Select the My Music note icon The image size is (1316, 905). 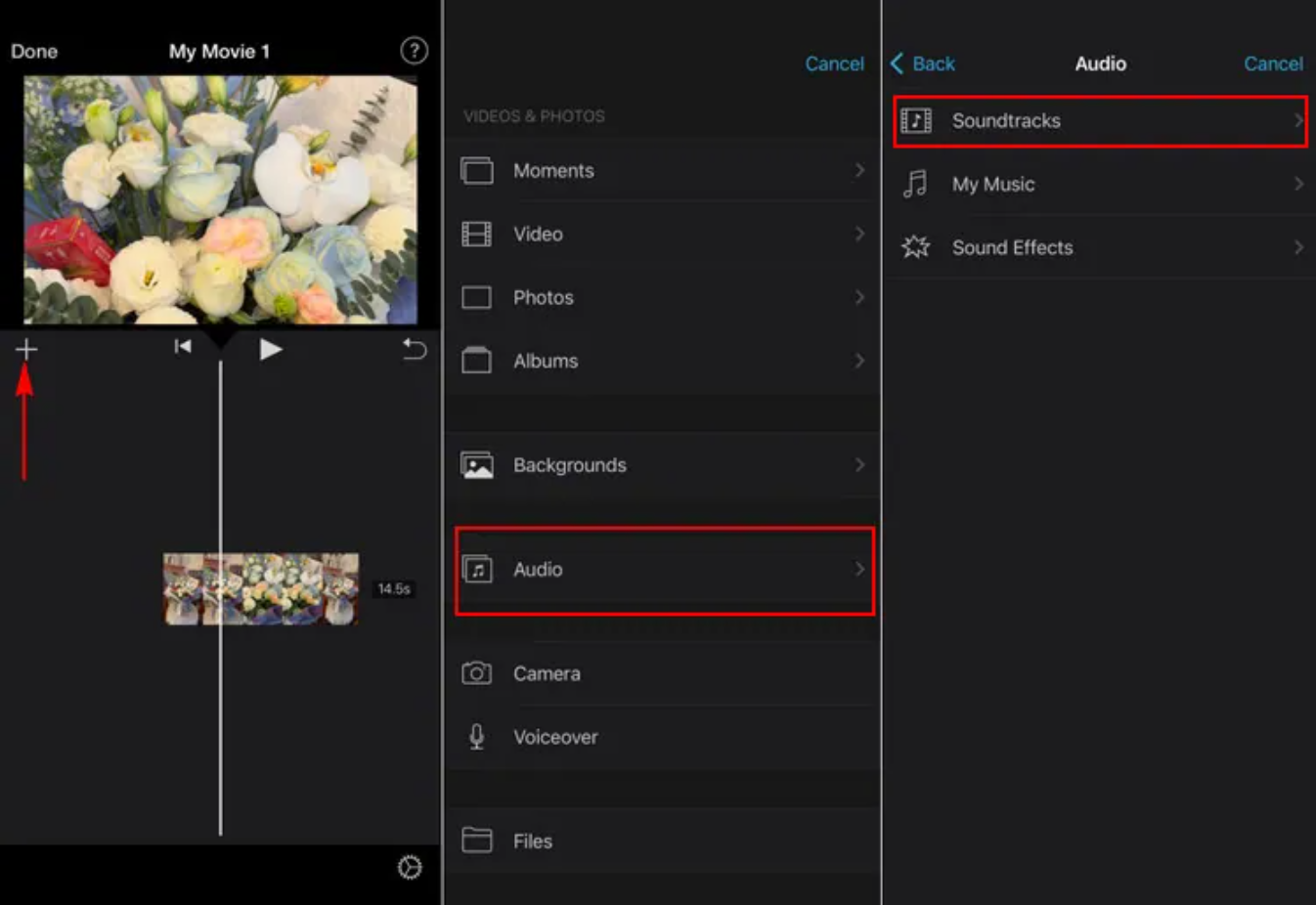916,184
